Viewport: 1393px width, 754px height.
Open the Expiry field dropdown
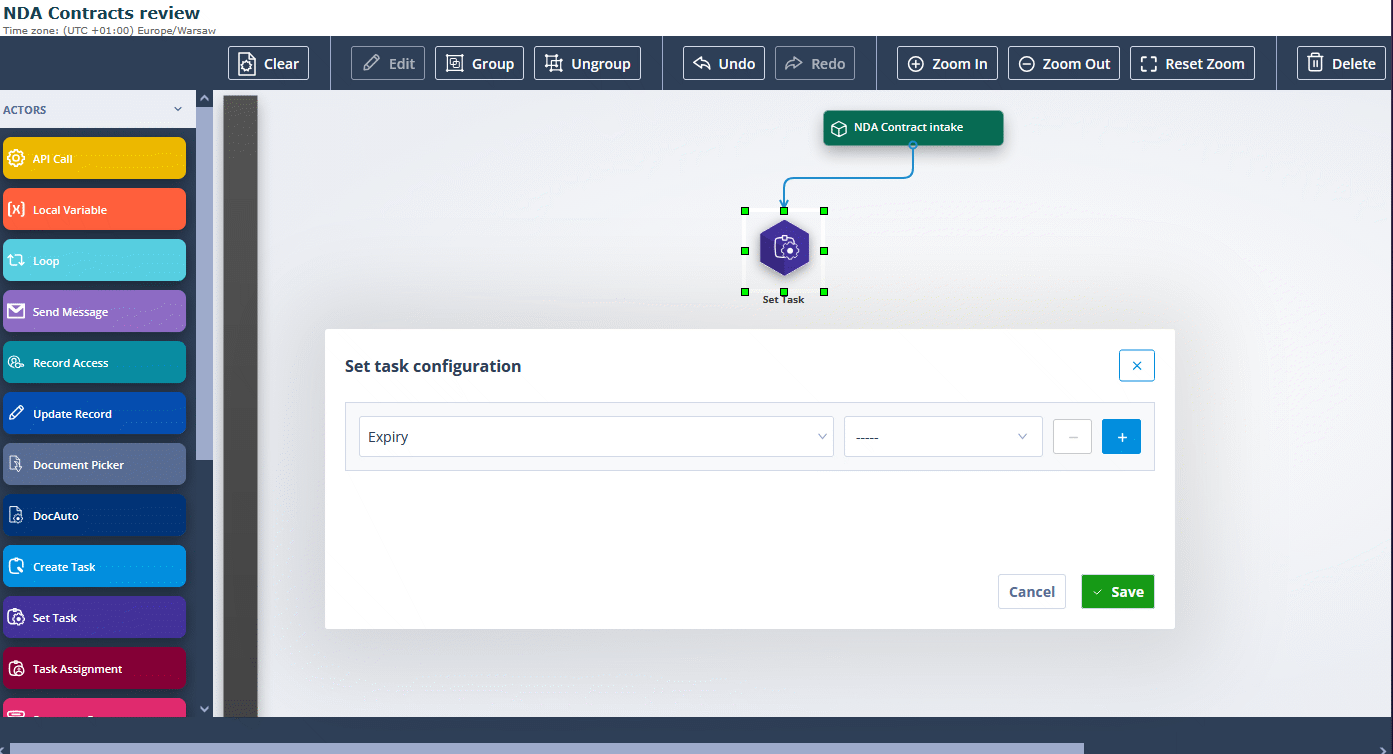(596, 437)
